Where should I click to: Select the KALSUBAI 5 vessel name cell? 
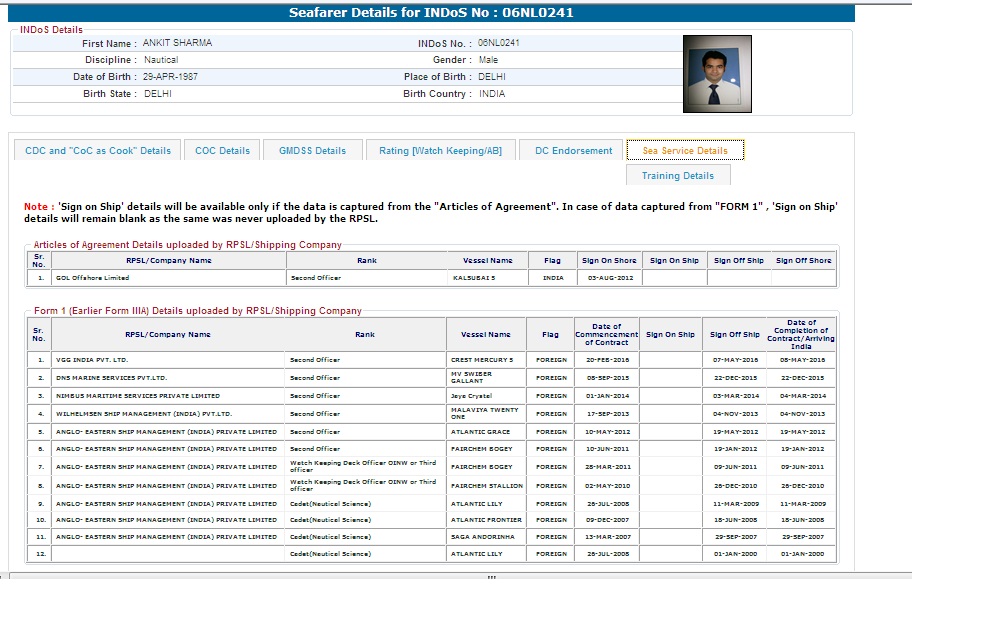pos(474,278)
